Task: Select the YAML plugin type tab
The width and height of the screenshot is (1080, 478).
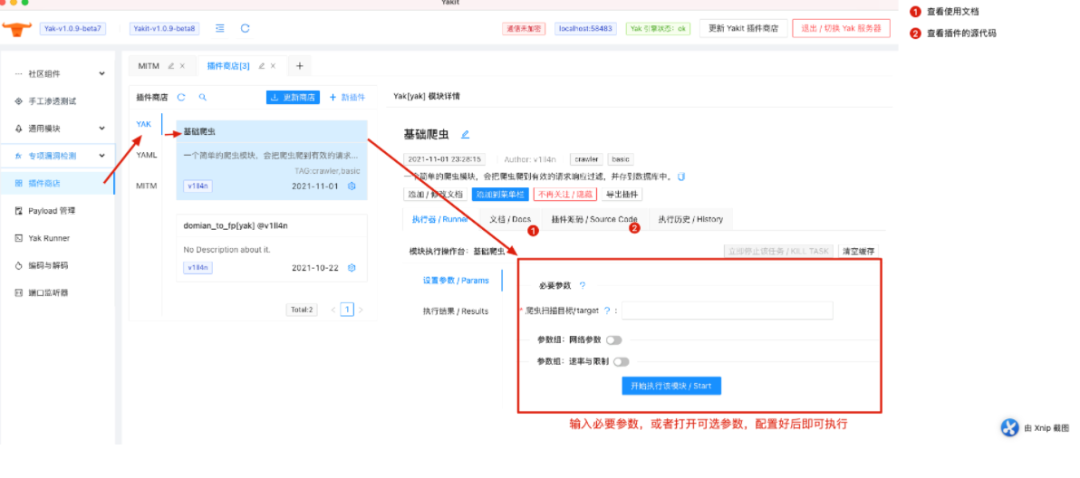Action: [146, 155]
